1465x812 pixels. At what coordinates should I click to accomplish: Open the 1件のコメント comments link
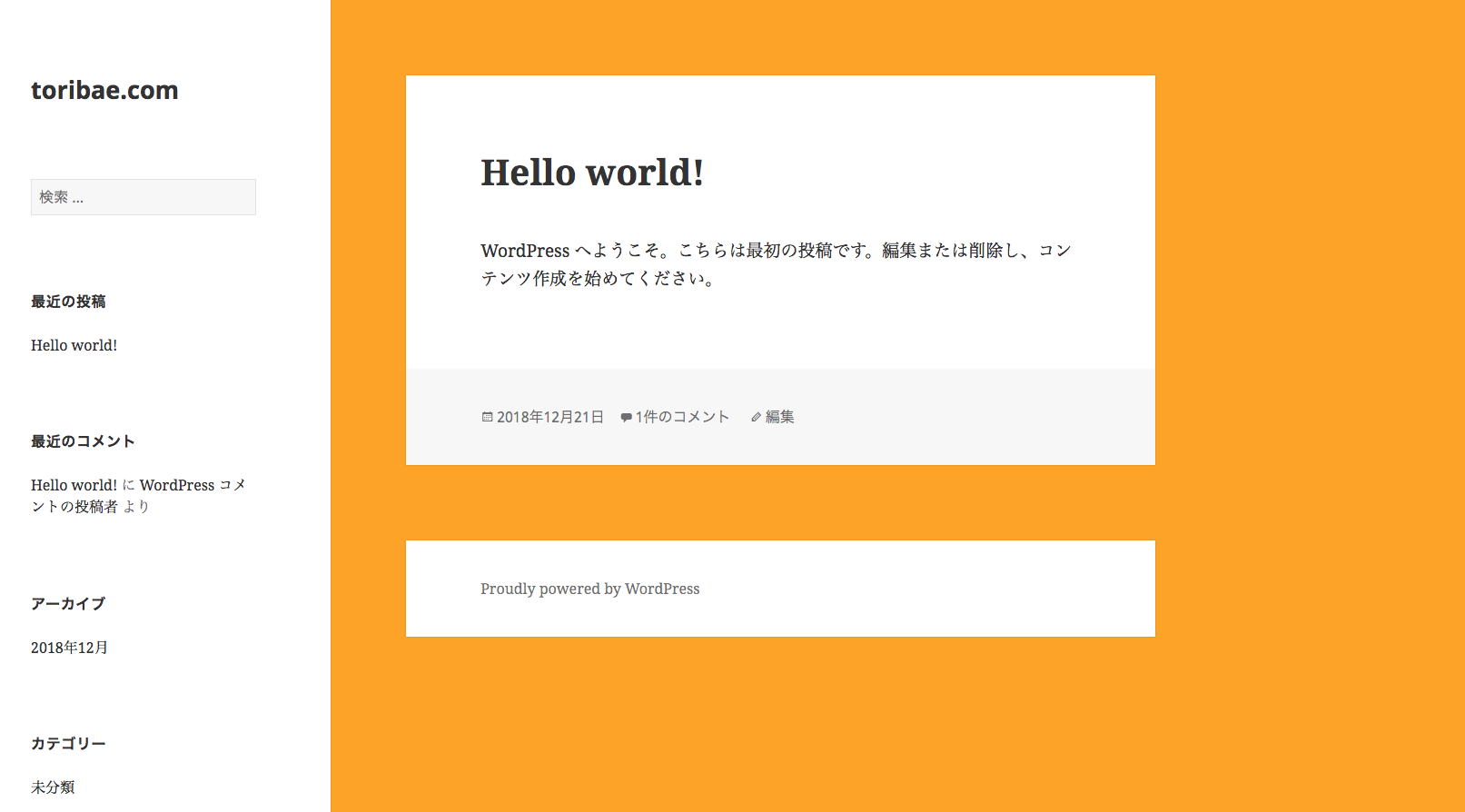pyautogui.click(x=682, y=417)
